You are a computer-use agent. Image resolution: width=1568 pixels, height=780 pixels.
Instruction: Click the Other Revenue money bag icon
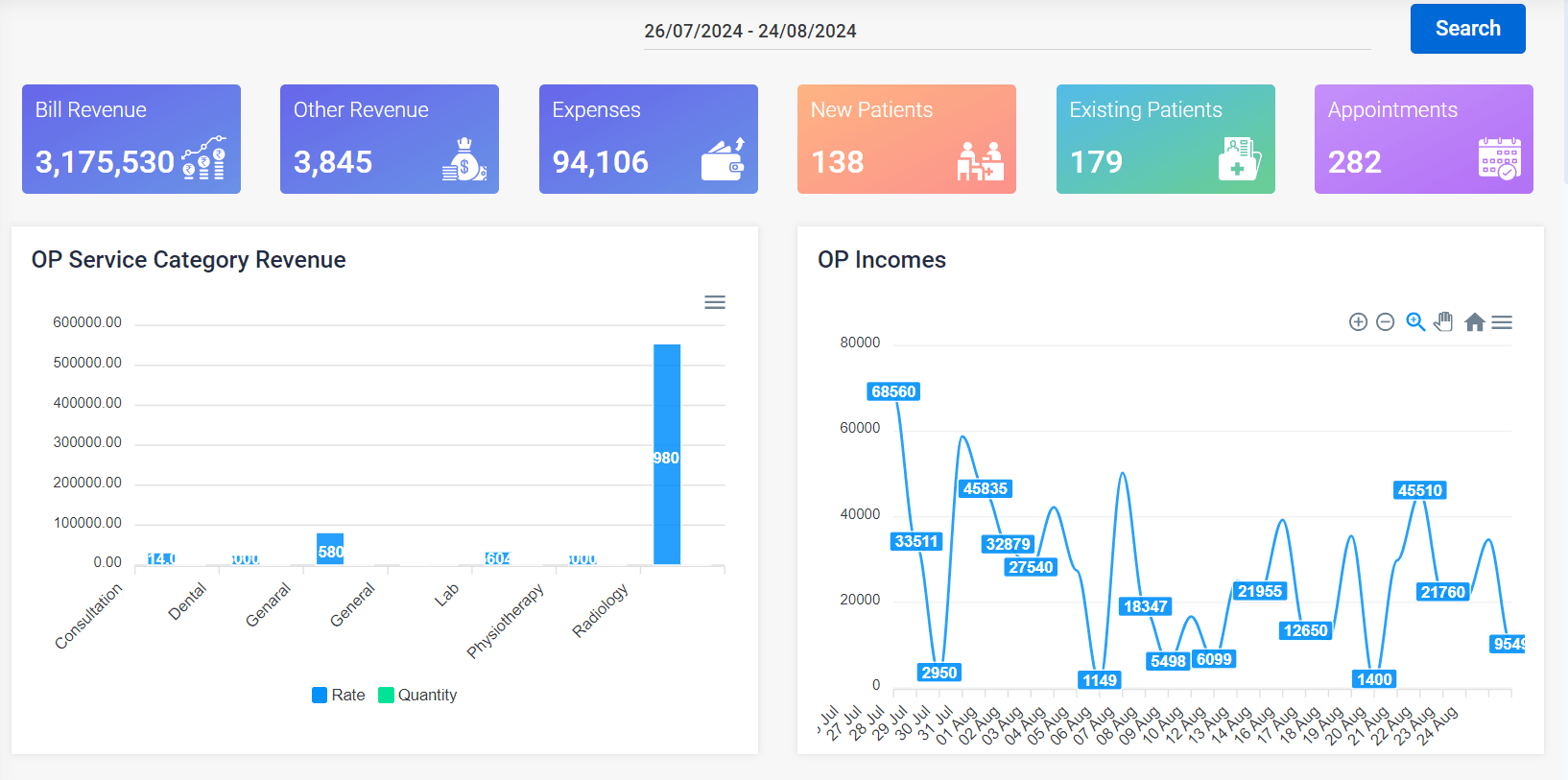464,159
